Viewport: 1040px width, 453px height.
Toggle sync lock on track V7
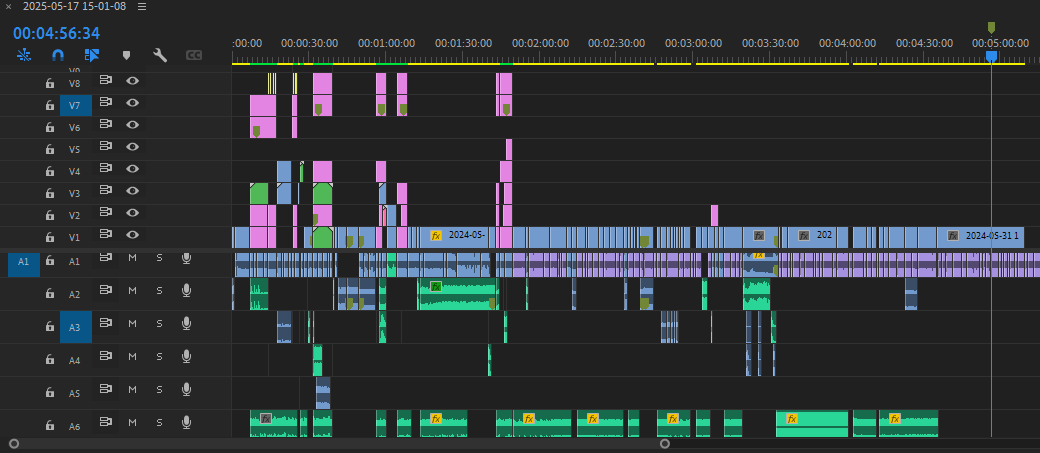pyautogui.click(x=105, y=102)
